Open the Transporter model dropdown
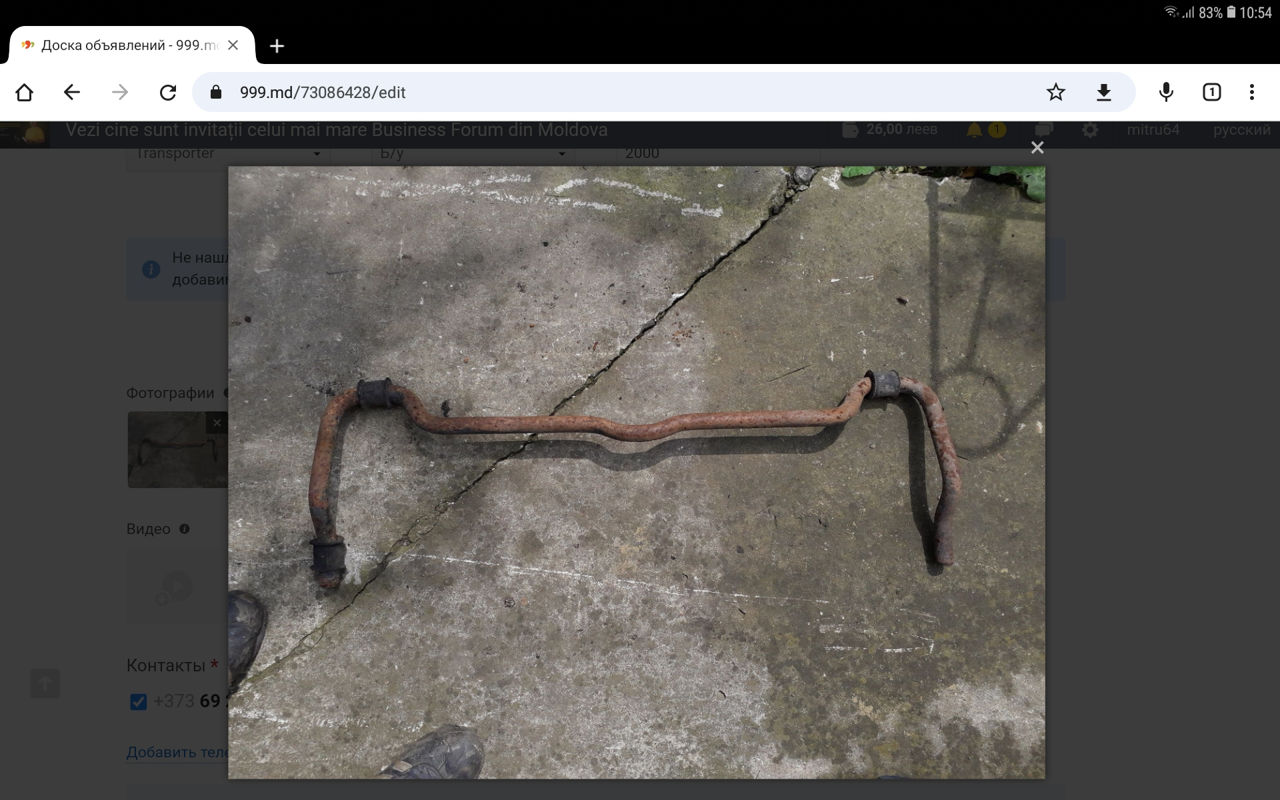 pos(228,154)
